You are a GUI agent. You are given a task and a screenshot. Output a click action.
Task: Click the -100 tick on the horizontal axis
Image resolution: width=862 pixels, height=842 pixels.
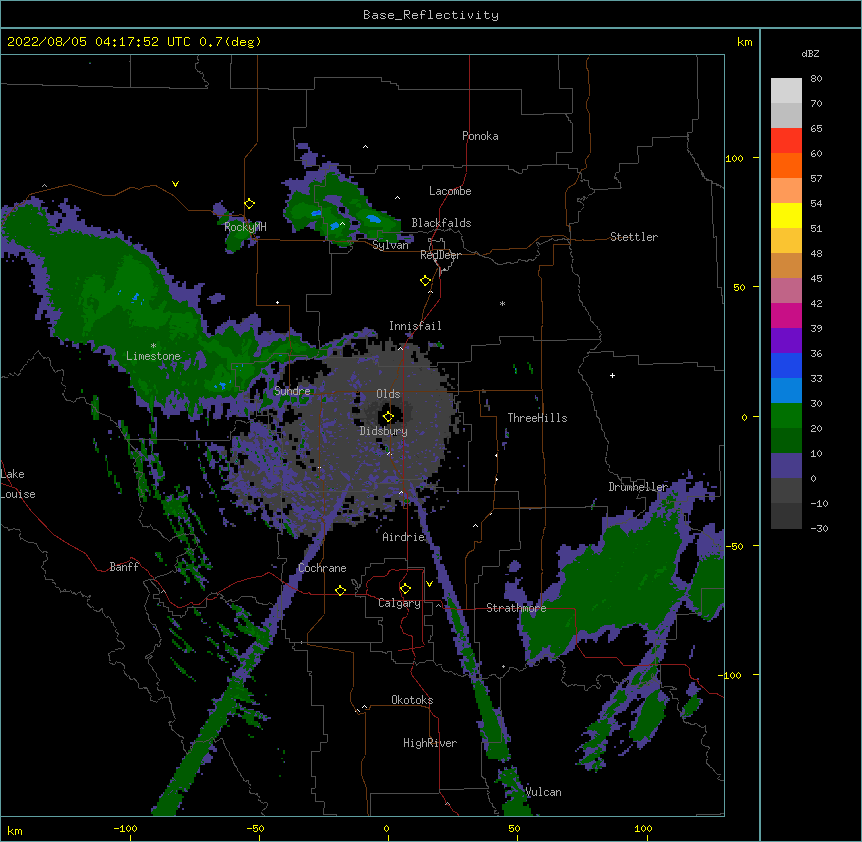pyautogui.click(x=126, y=828)
